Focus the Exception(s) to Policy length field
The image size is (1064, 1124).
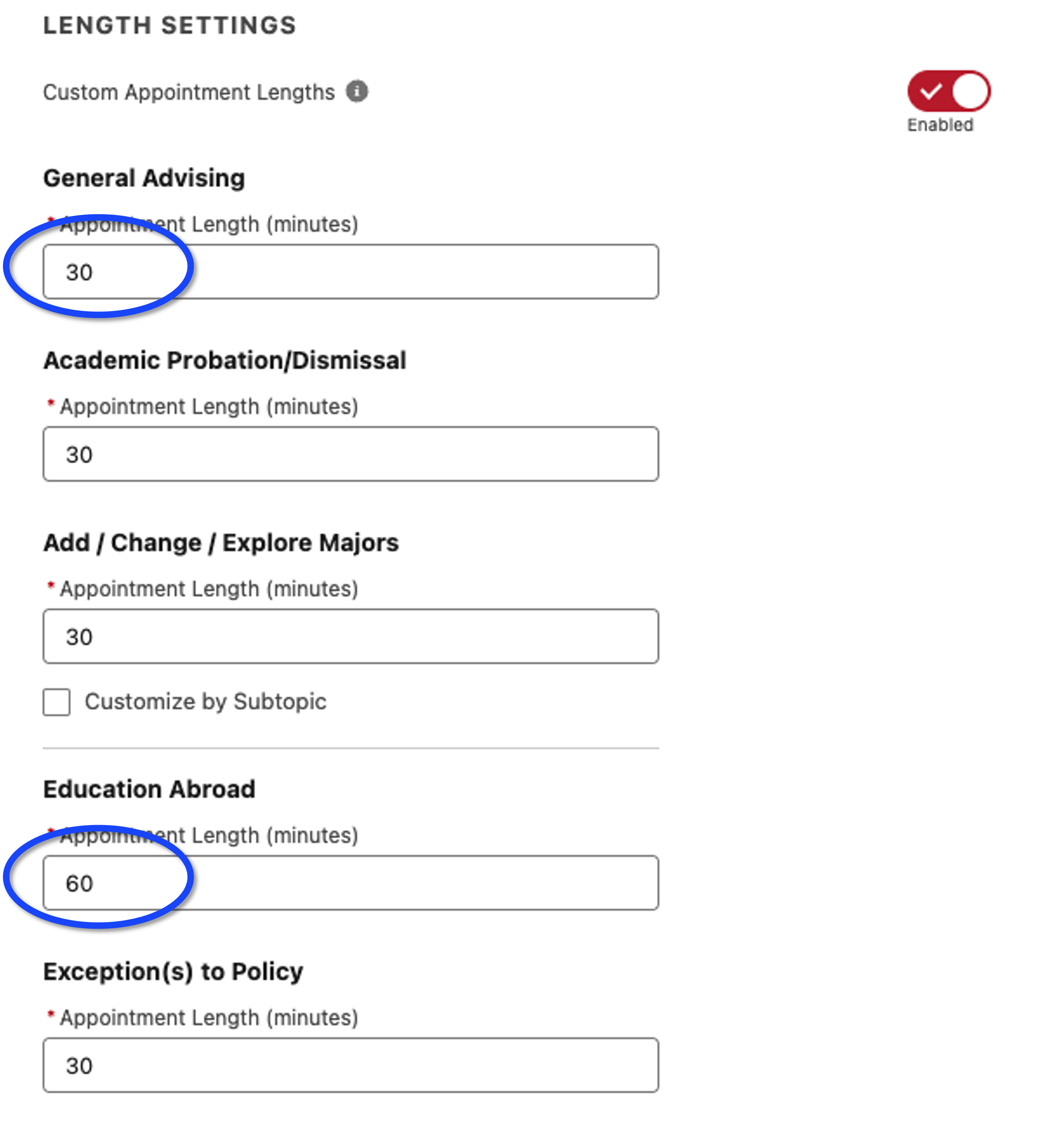pos(350,1066)
